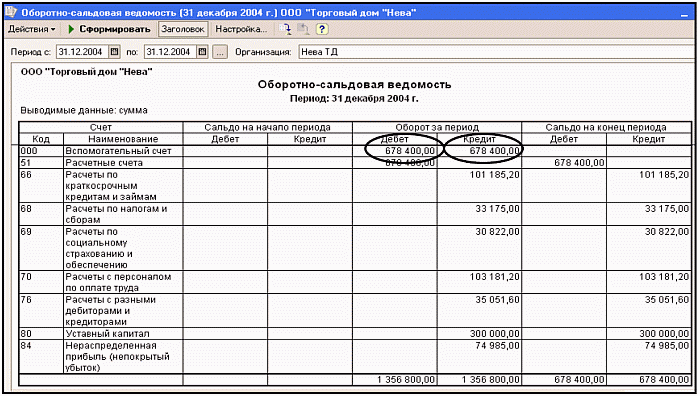The width and height of the screenshot is (700, 396).
Task: Click turnover credit value 30 822,00
Action: click(497, 232)
